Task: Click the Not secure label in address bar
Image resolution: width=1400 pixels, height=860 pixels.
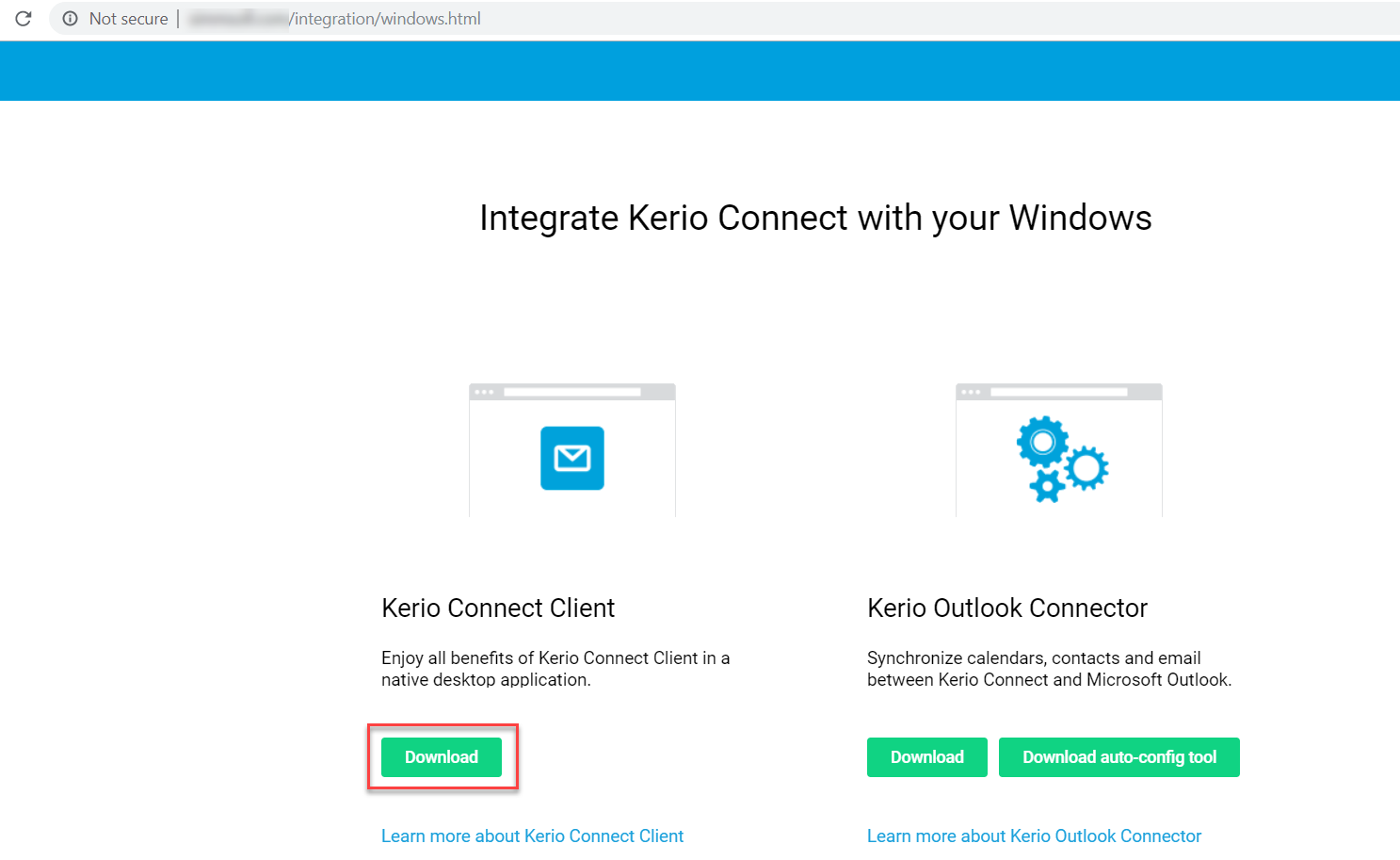Action: tap(129, 19)
